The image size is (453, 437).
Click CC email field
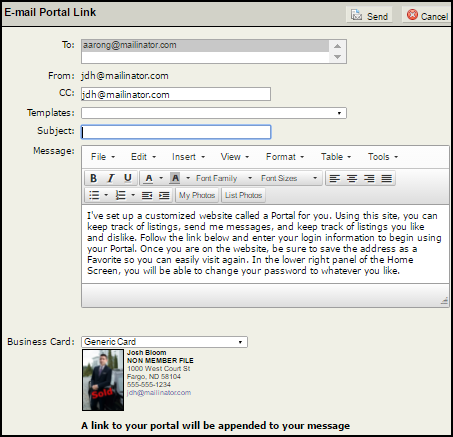[x=176, y=94]
